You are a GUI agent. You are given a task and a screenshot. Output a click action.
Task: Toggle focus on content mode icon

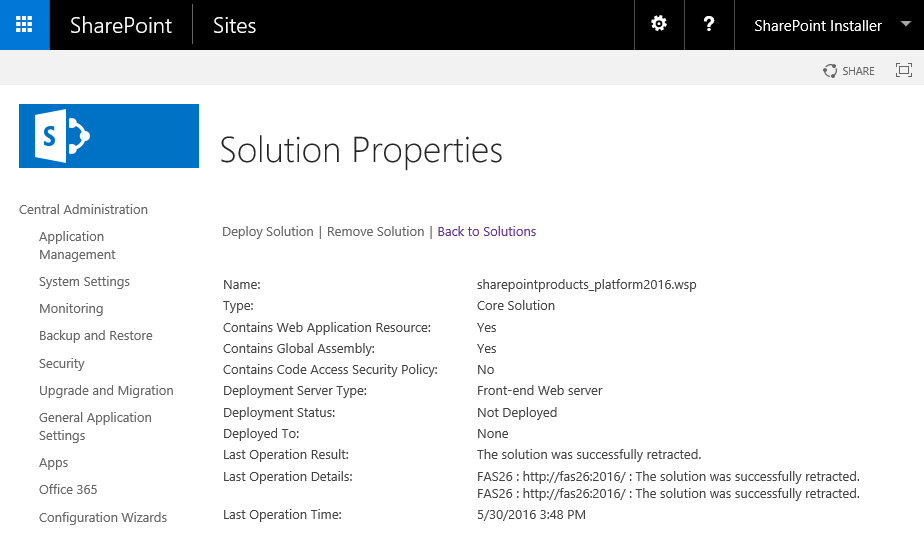903,70
